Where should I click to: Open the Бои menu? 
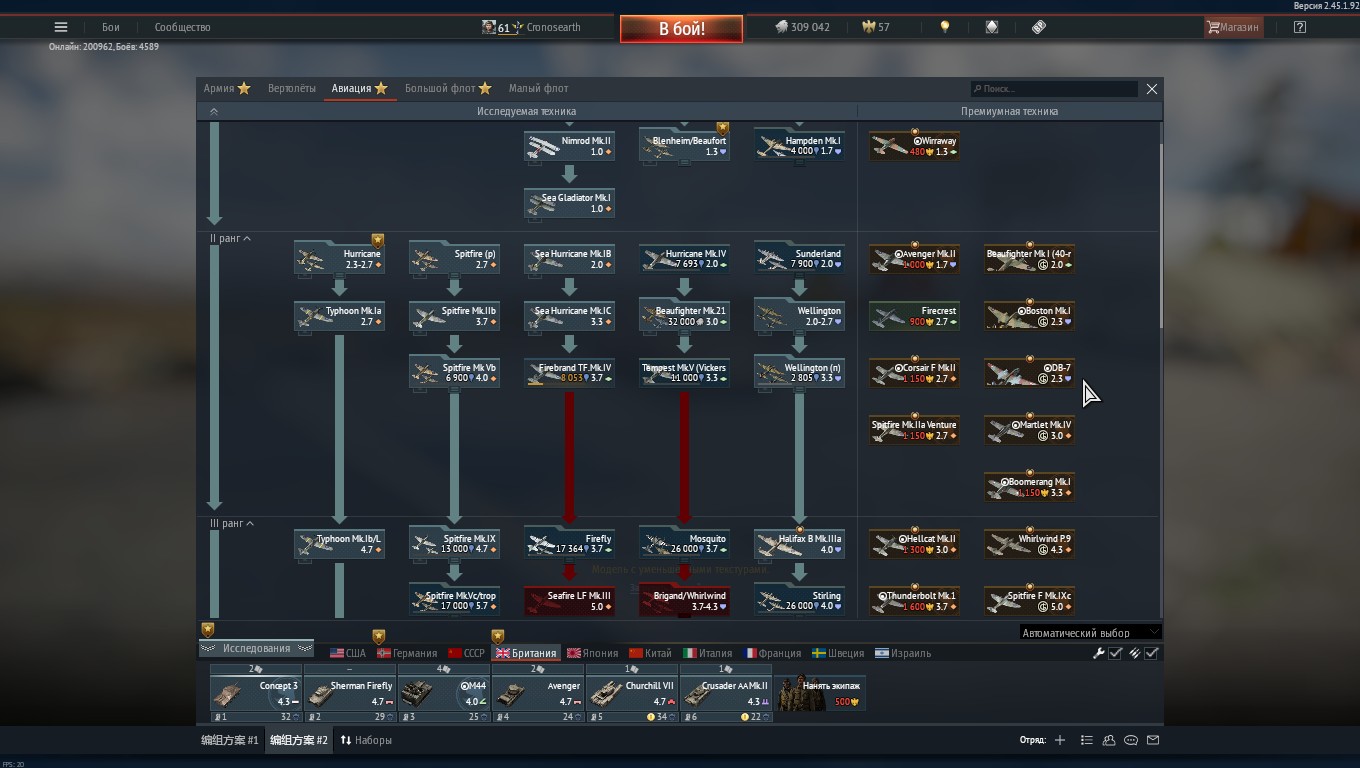click(x=111, y=27)
